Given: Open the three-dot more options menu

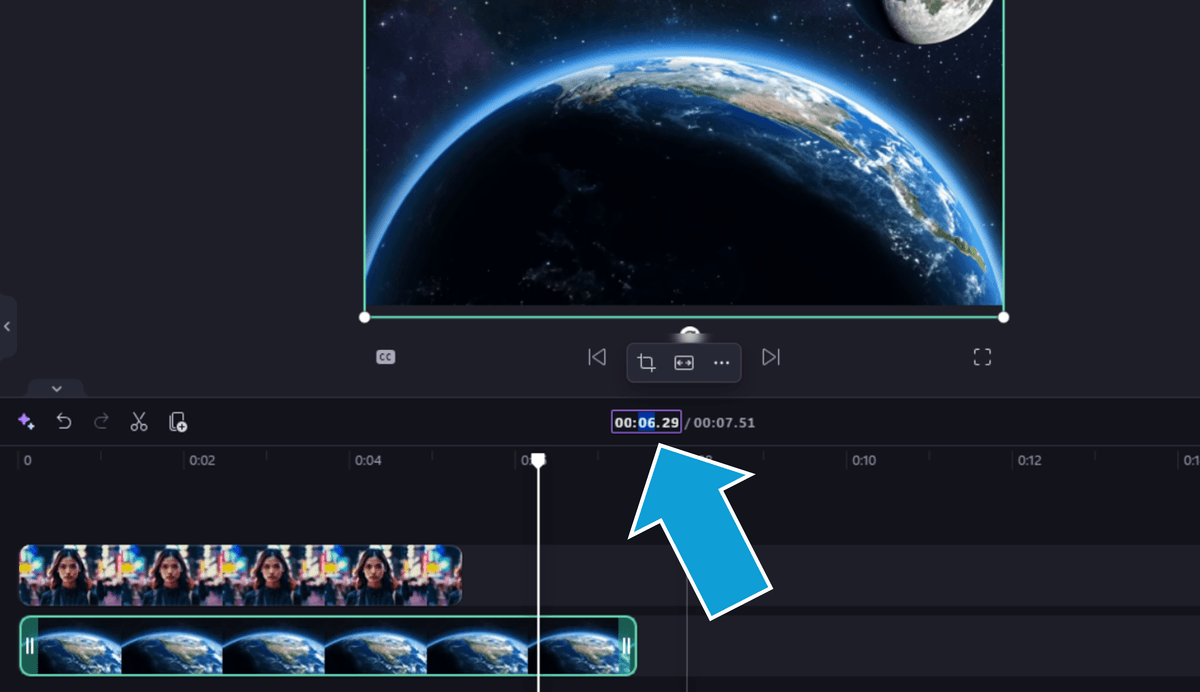Looking at the screenshot, I should tap(721, 363).
